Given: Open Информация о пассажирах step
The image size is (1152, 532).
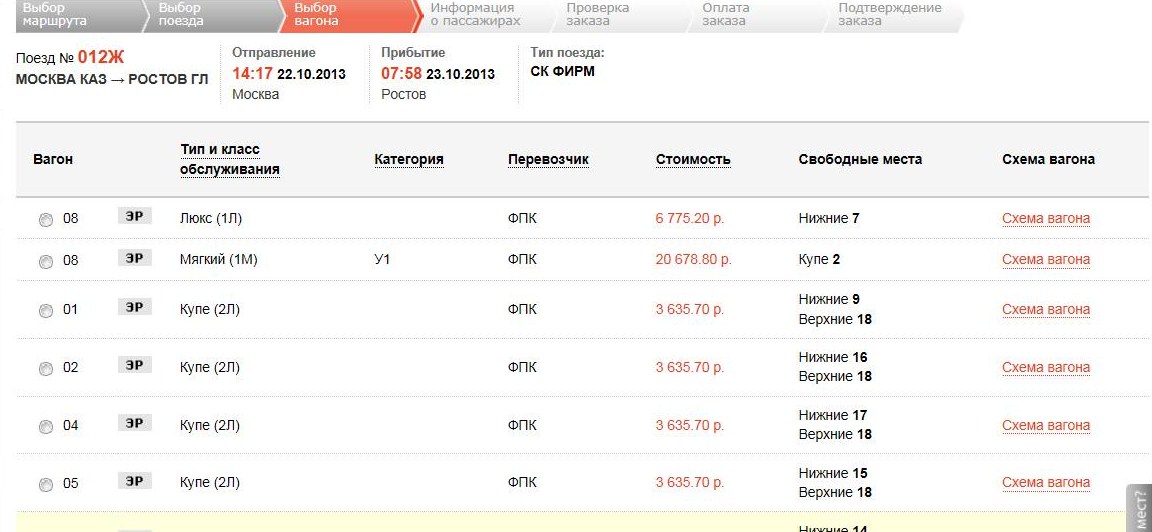Looking at the screenshot, I should pyautogui.click(x=475, y=14).
